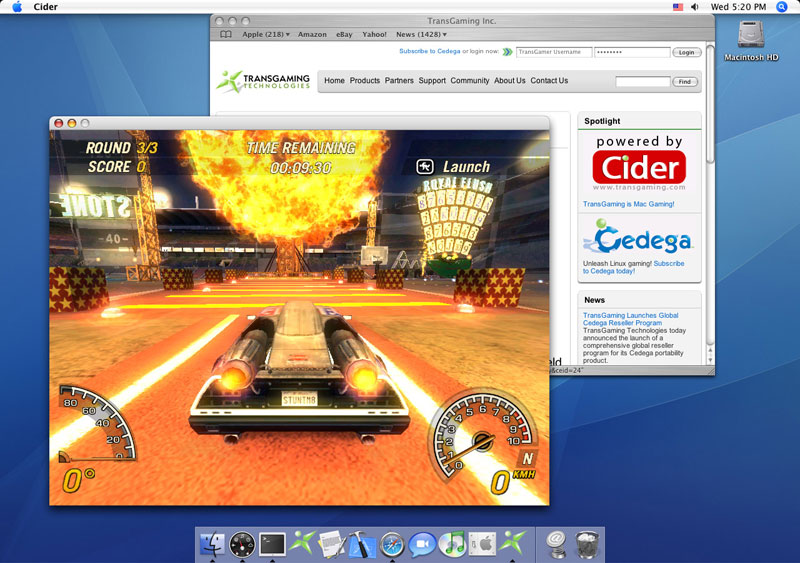Screen dimensions: 800x563
Task: Open the About Us nav item
Action: tap(510, 81)
